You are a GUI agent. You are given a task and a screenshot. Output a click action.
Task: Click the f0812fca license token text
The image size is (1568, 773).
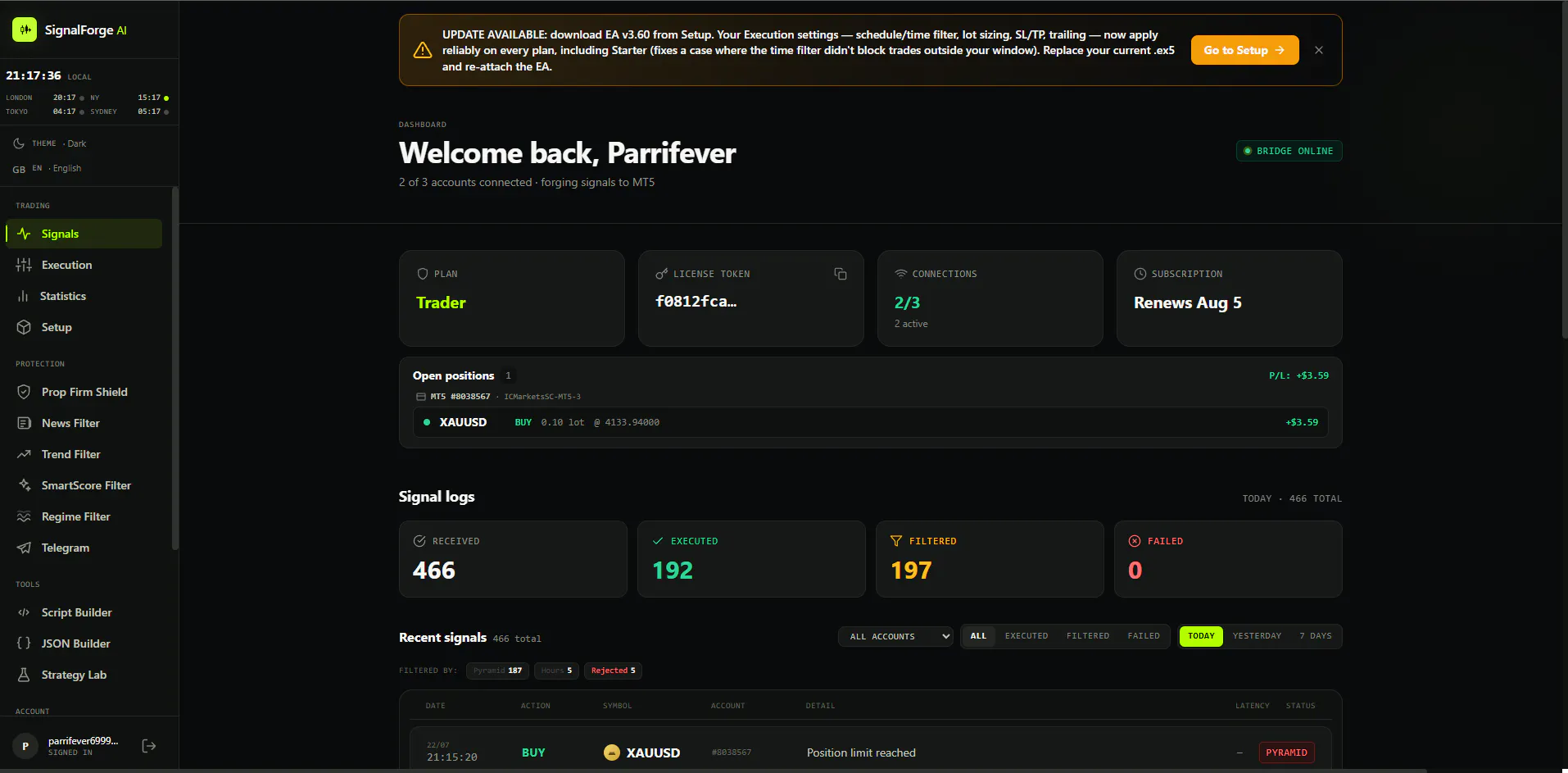pos(696,301)
